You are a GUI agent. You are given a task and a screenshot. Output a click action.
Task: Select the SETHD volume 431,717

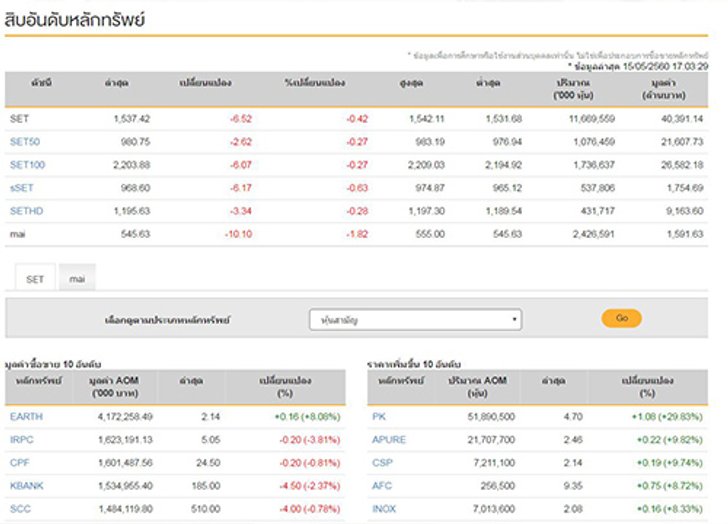tap(598, 211)
